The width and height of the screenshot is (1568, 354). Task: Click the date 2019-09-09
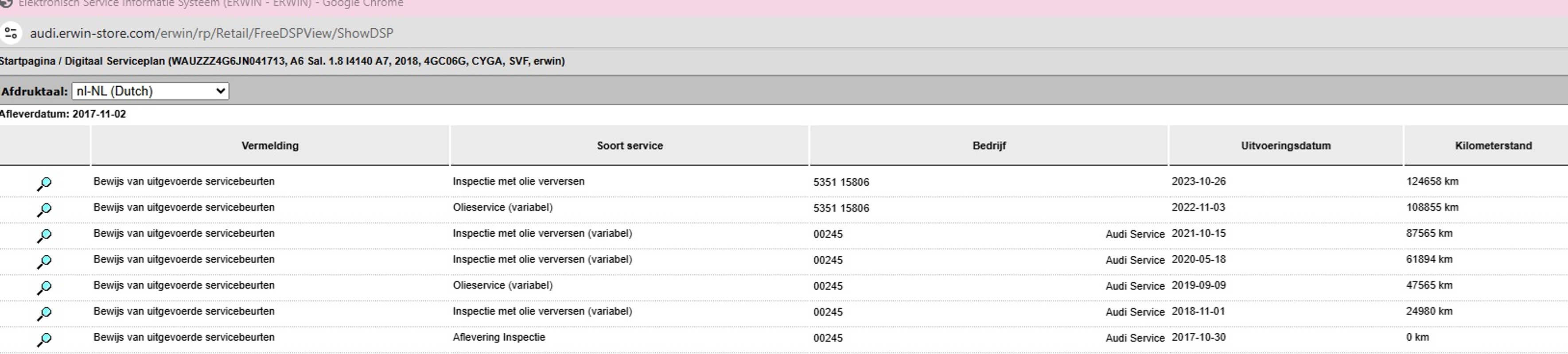coord(1198,285)
